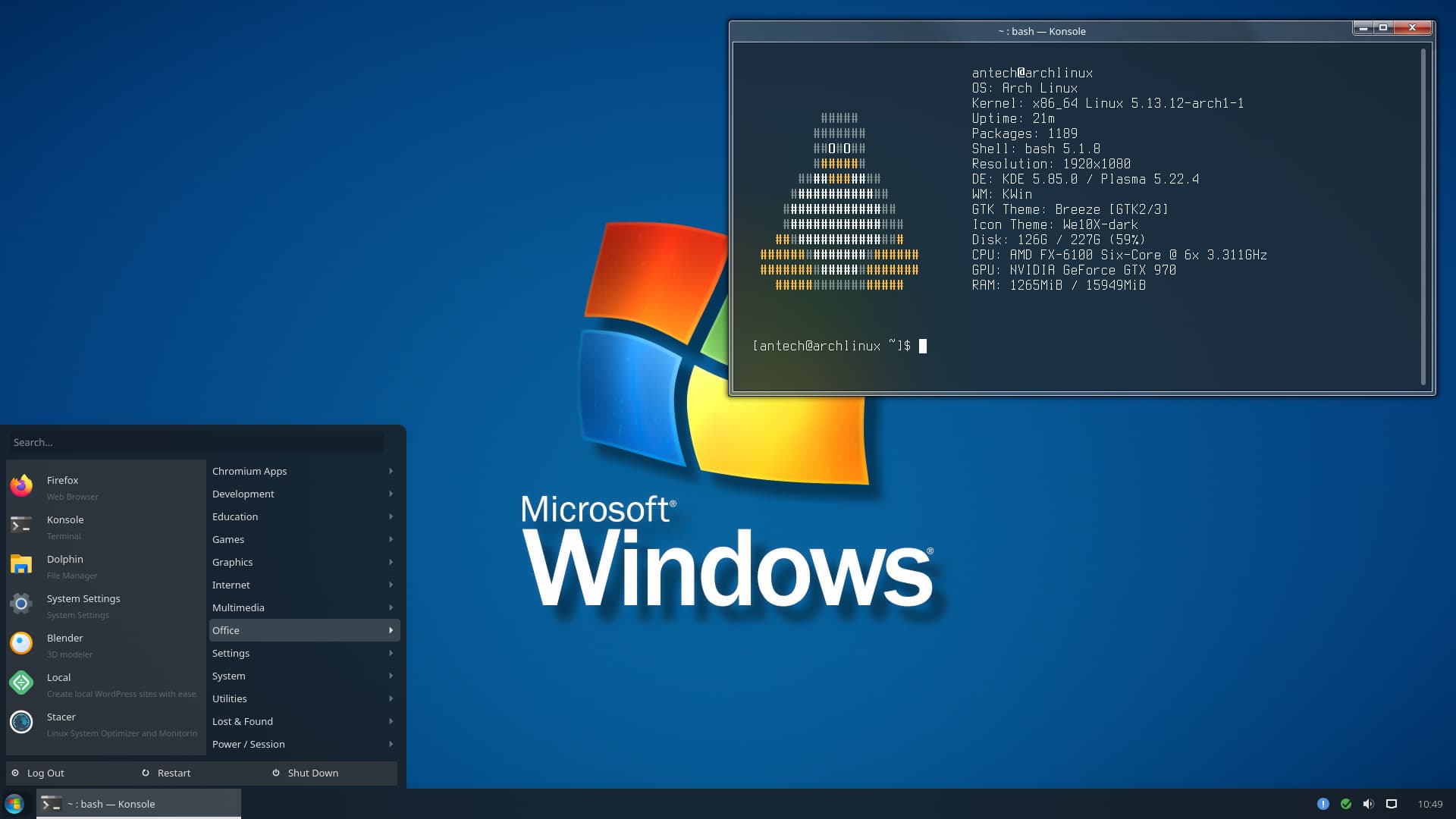Open the blue notification tray icon
This screenshot has width=1456, height=819.
point(1323,804)
